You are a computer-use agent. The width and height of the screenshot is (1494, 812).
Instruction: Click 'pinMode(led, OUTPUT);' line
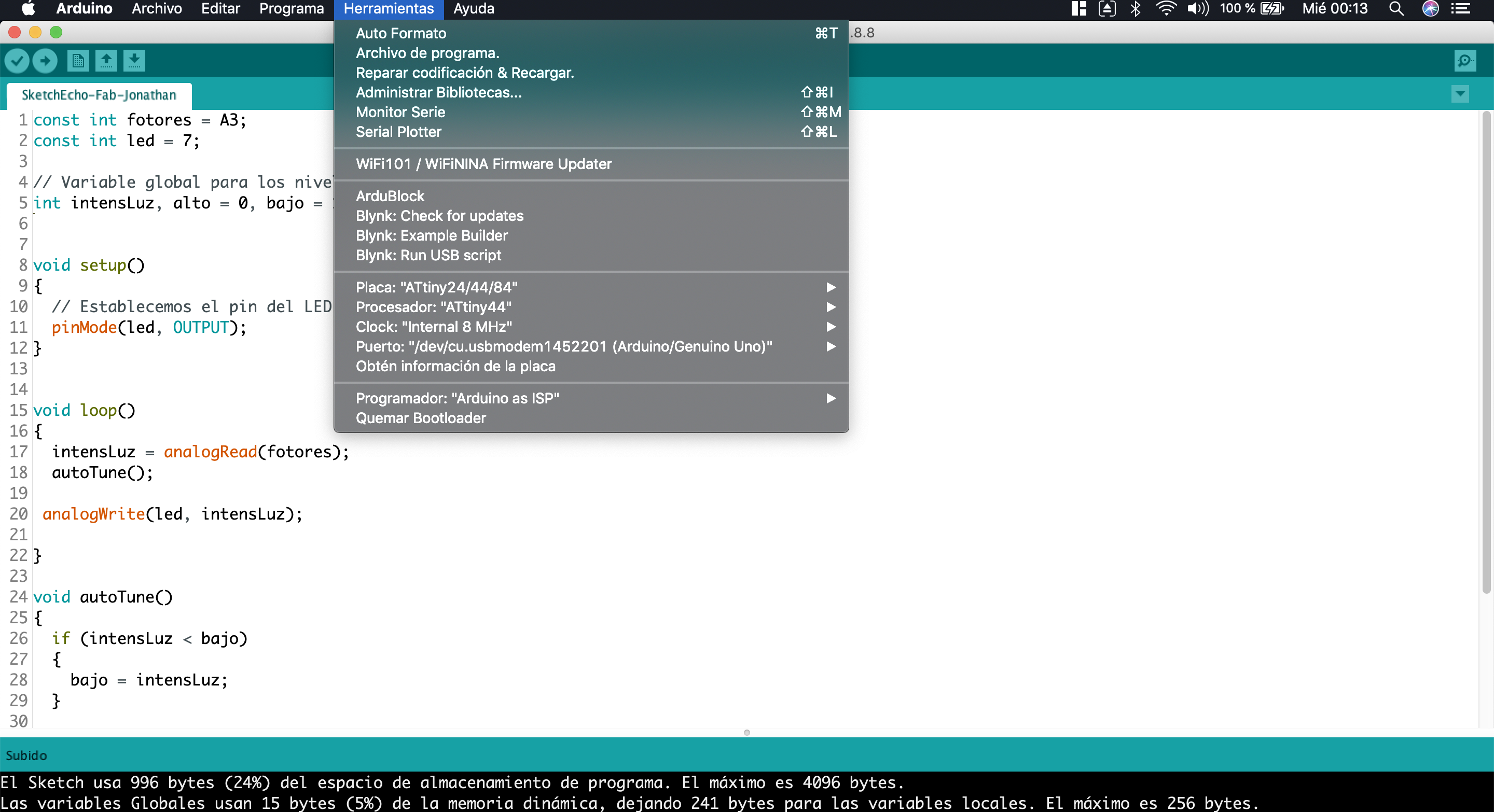coord(149,328)
